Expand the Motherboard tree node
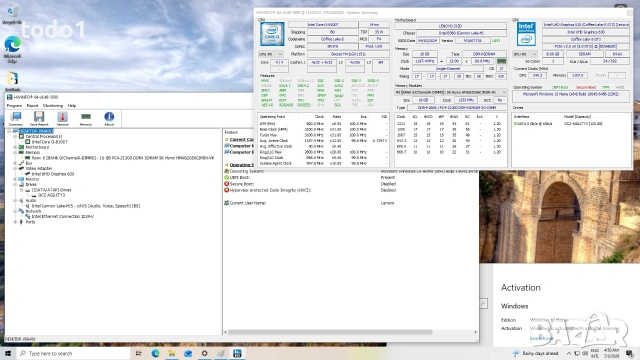 click(x=15, y=147)
